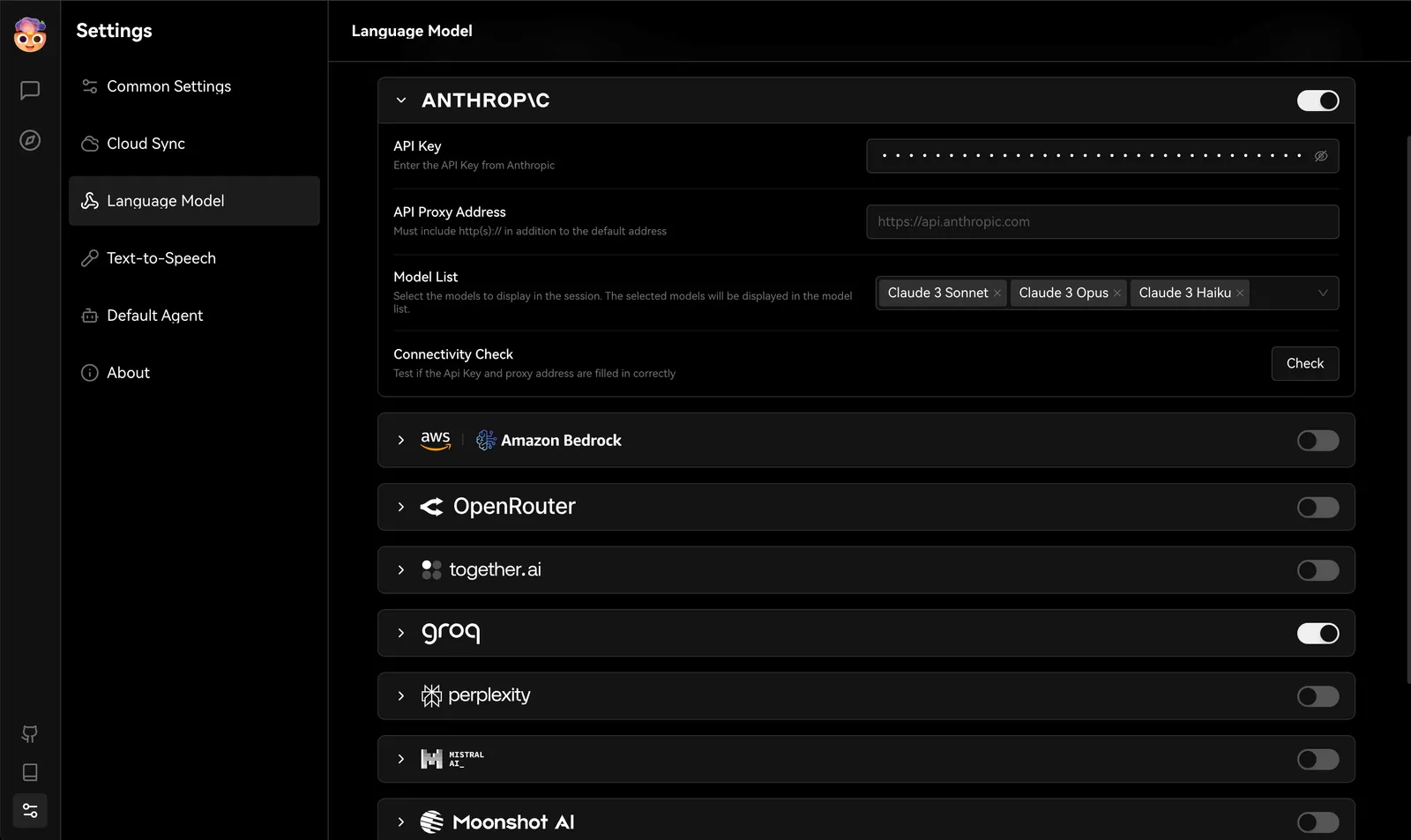Expand the groq section

(x=401, y=633)
